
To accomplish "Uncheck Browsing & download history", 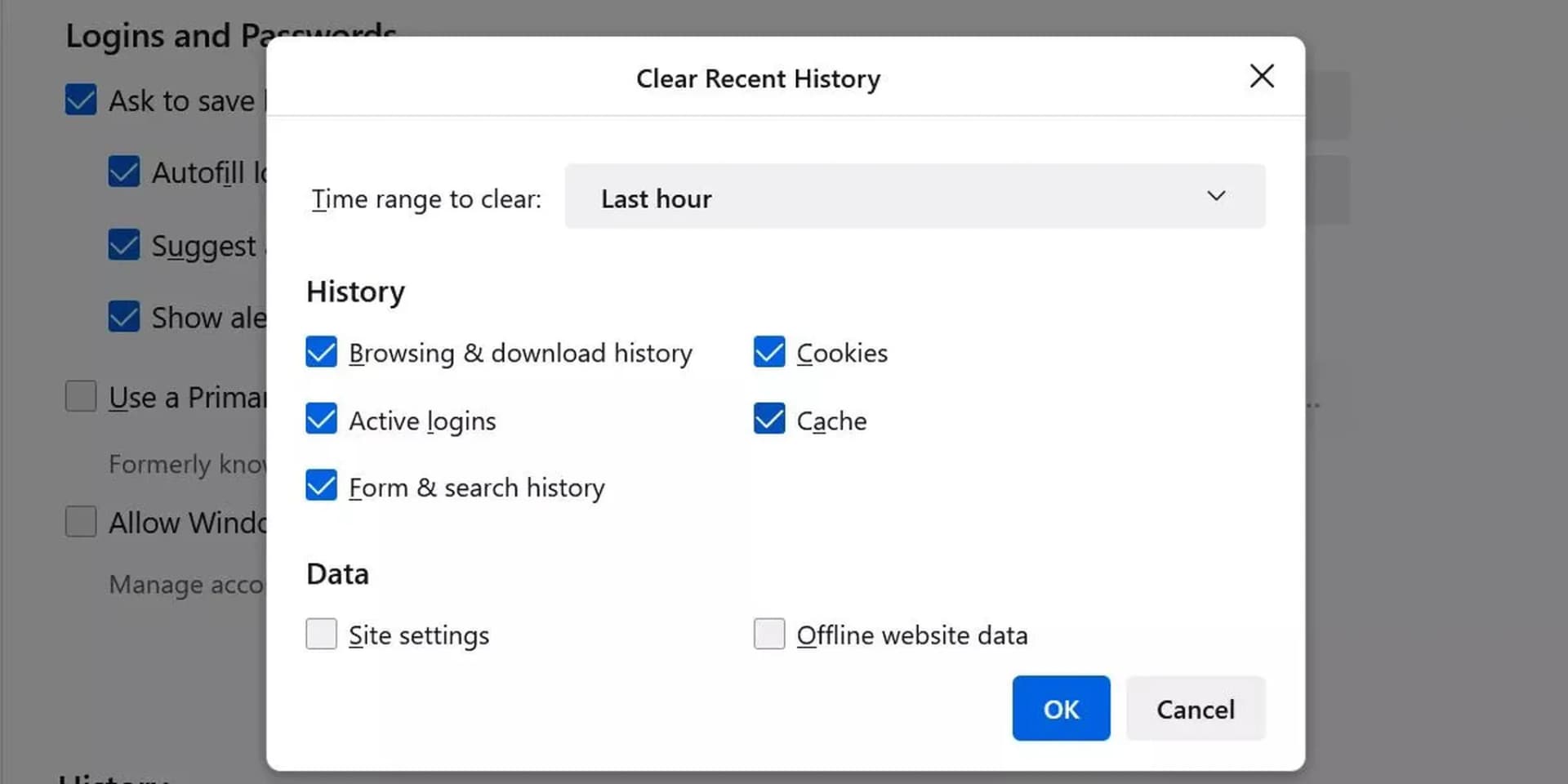I will point(321,352).
